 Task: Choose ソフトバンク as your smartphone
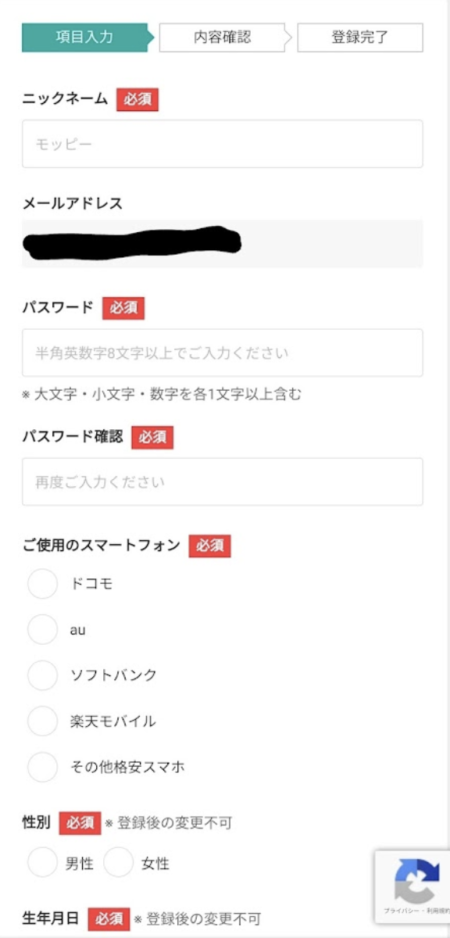42,675
